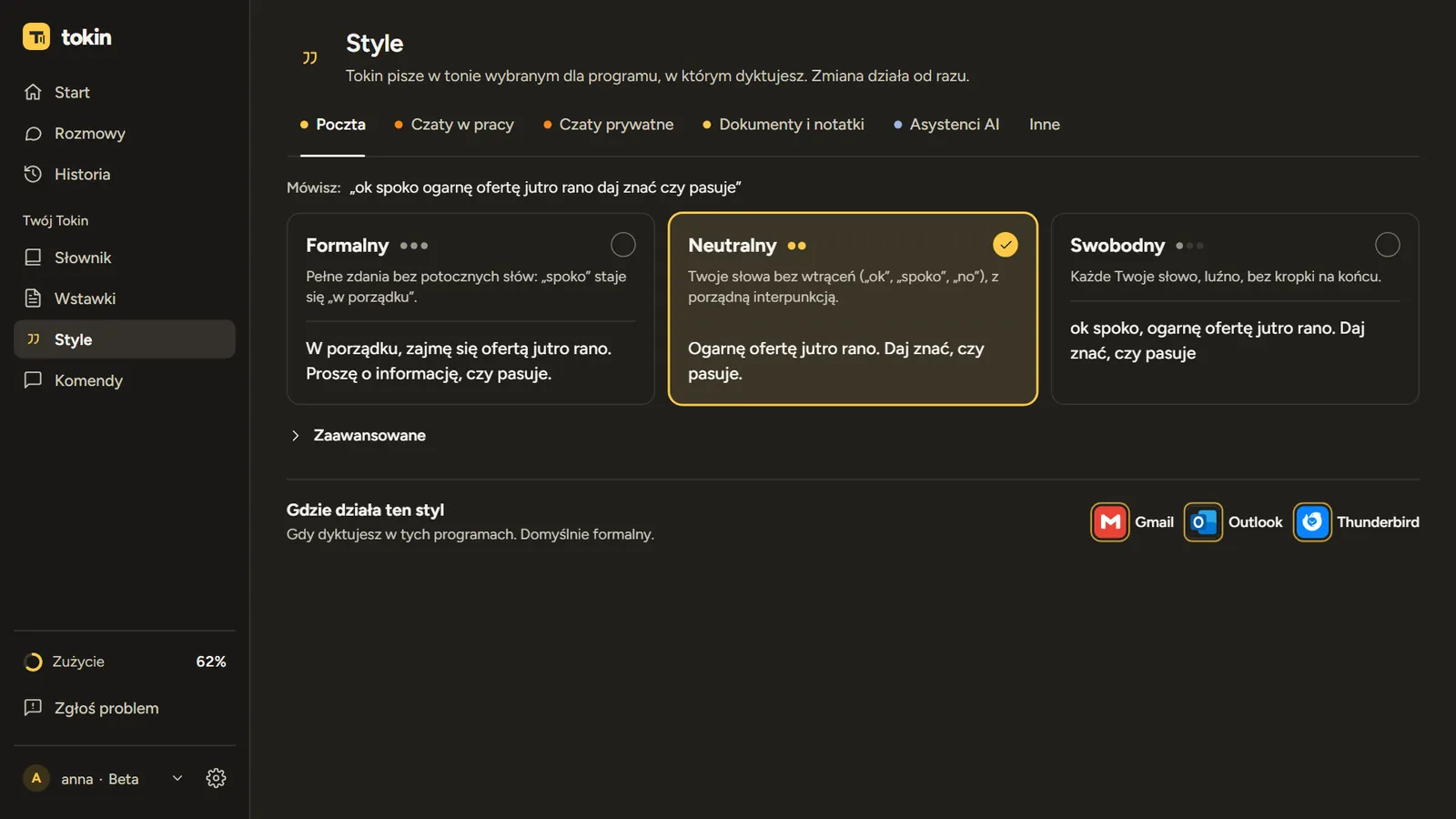Open Słownik via the book icon

[33, 258]
